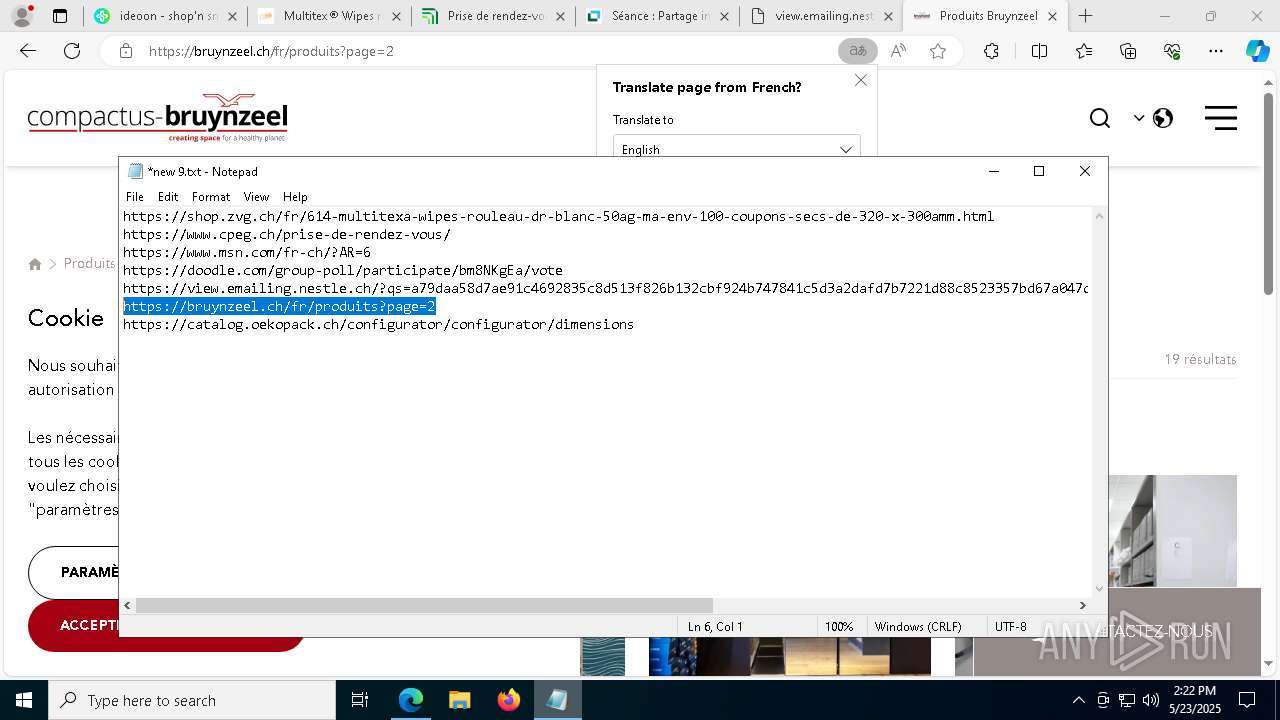Close the ideoon shop tab

(x=233, y=16)
